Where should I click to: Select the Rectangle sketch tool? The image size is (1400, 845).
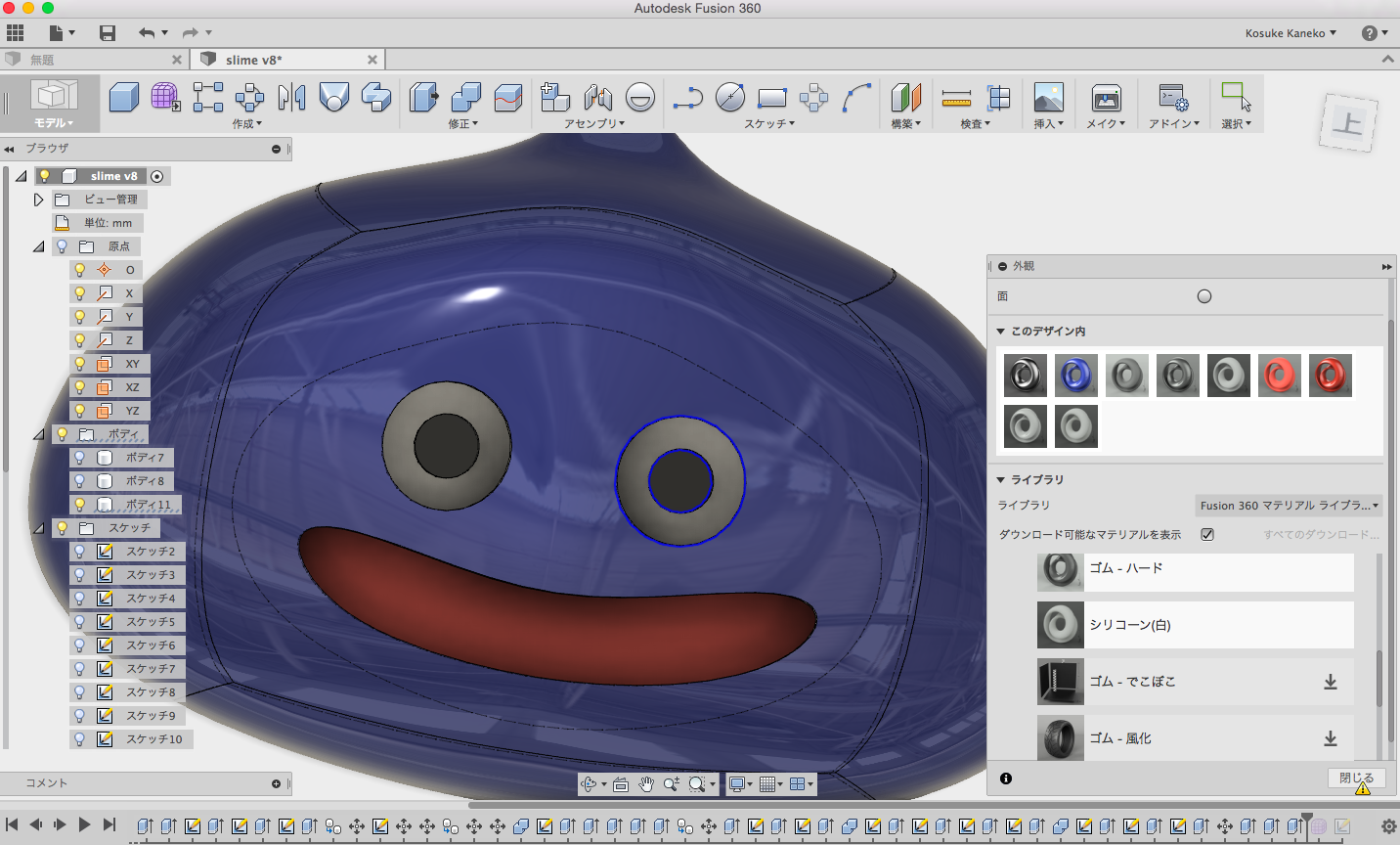[x=771, y=97]
